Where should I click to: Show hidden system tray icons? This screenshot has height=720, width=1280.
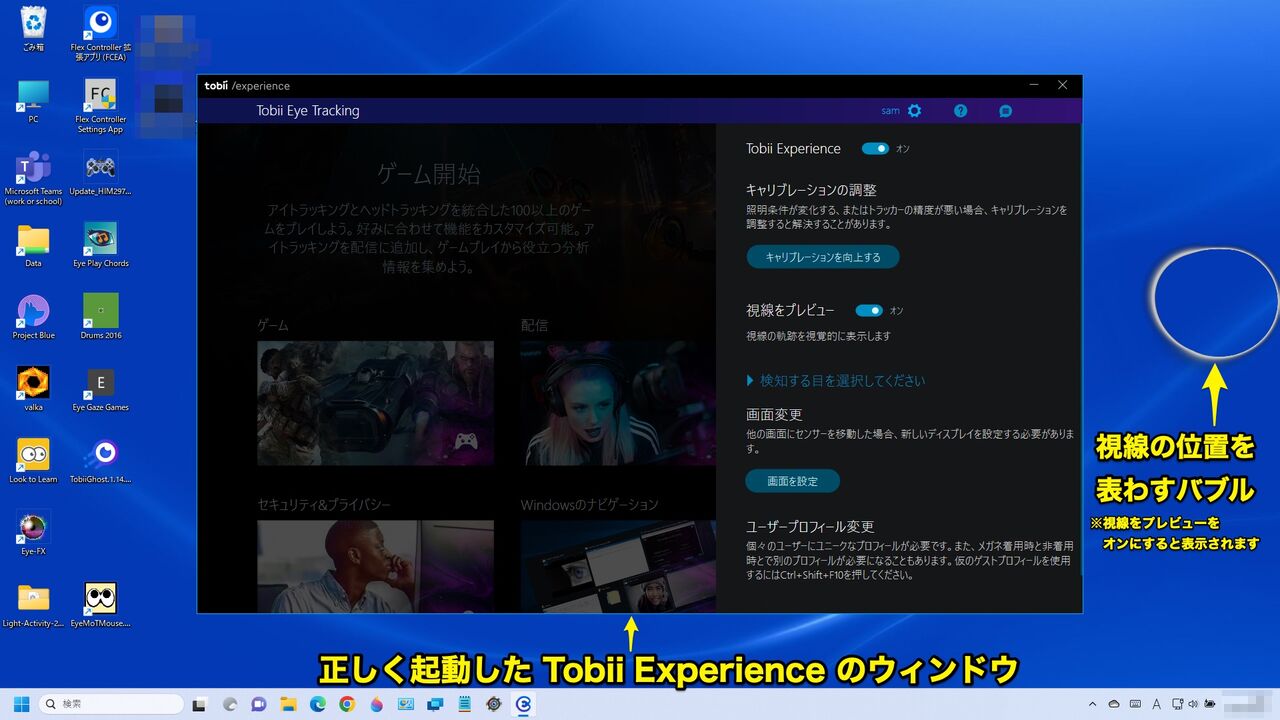click(1092, 704)
